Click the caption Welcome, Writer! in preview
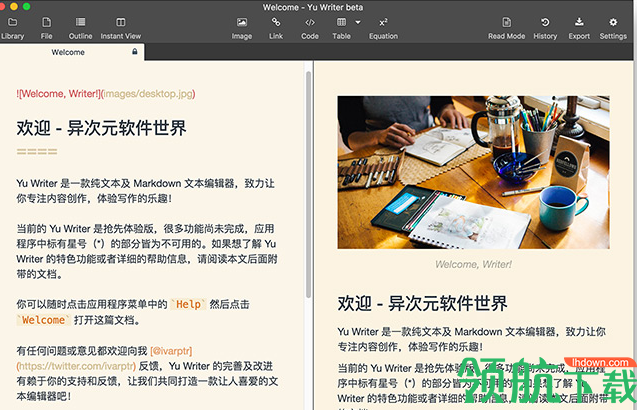Screen dimensions: 637x410 tap(473, 265)
